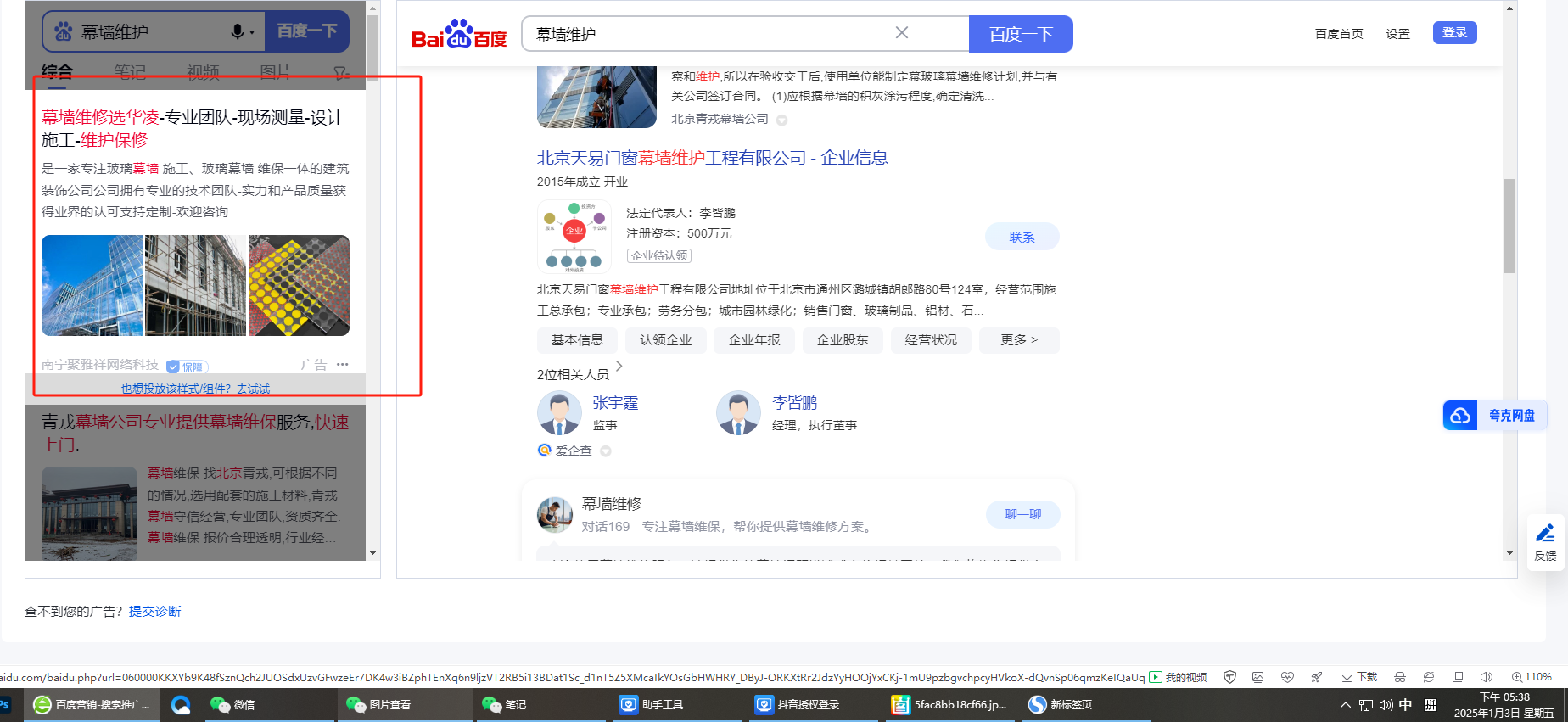The width and height of the screenshot is (1568, 722).
Task: Open the 认领企业 company tab
Action: point(666,340)
